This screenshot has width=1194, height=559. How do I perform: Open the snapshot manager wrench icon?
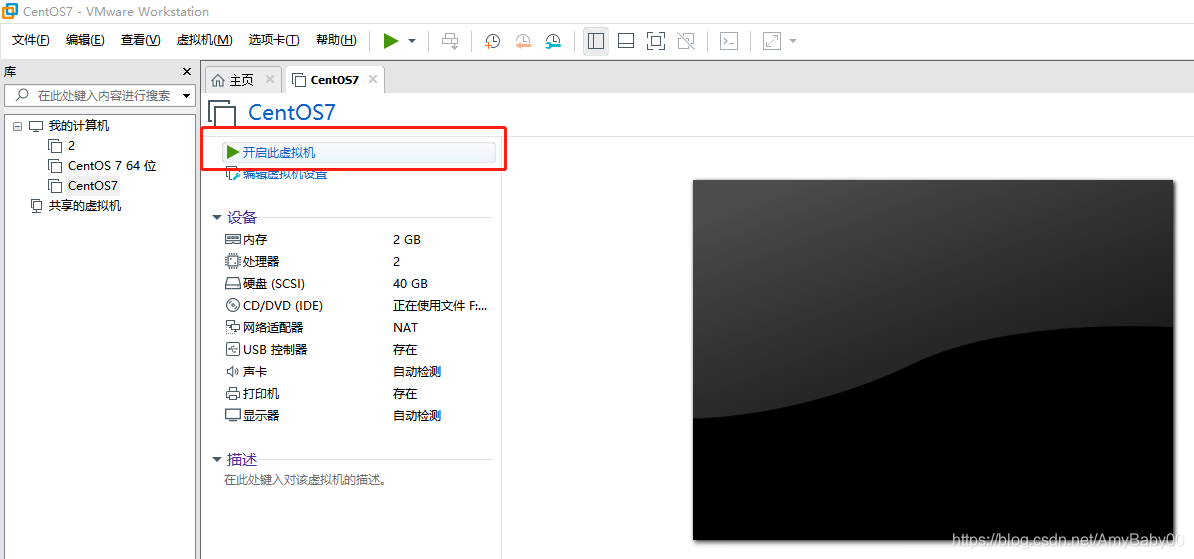click(554, 41)
